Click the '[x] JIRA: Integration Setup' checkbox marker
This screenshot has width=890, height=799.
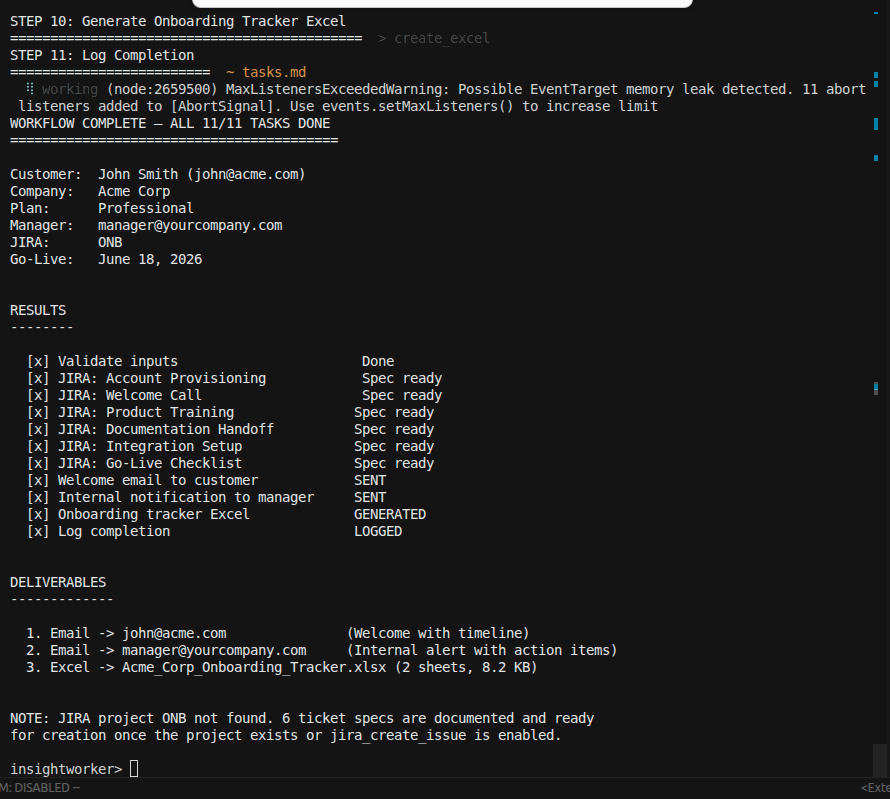click(38, 447)
